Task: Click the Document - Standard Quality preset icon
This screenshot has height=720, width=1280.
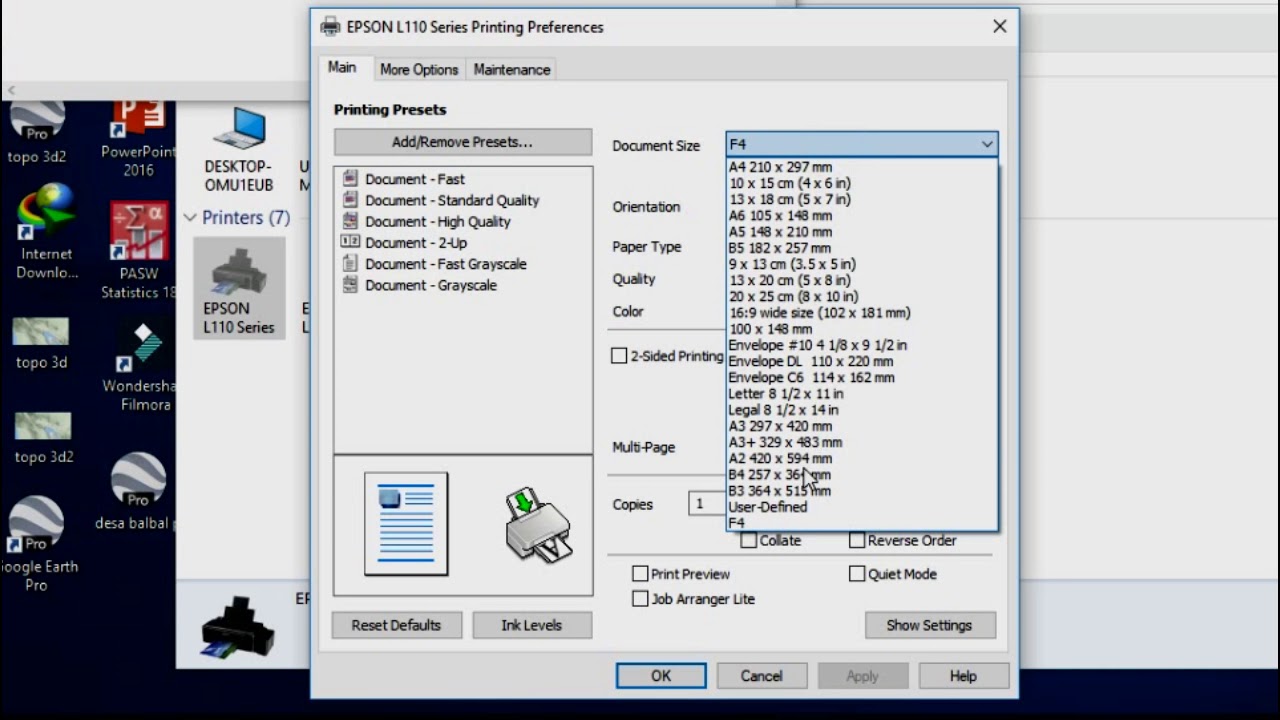Action: [350, 199]
